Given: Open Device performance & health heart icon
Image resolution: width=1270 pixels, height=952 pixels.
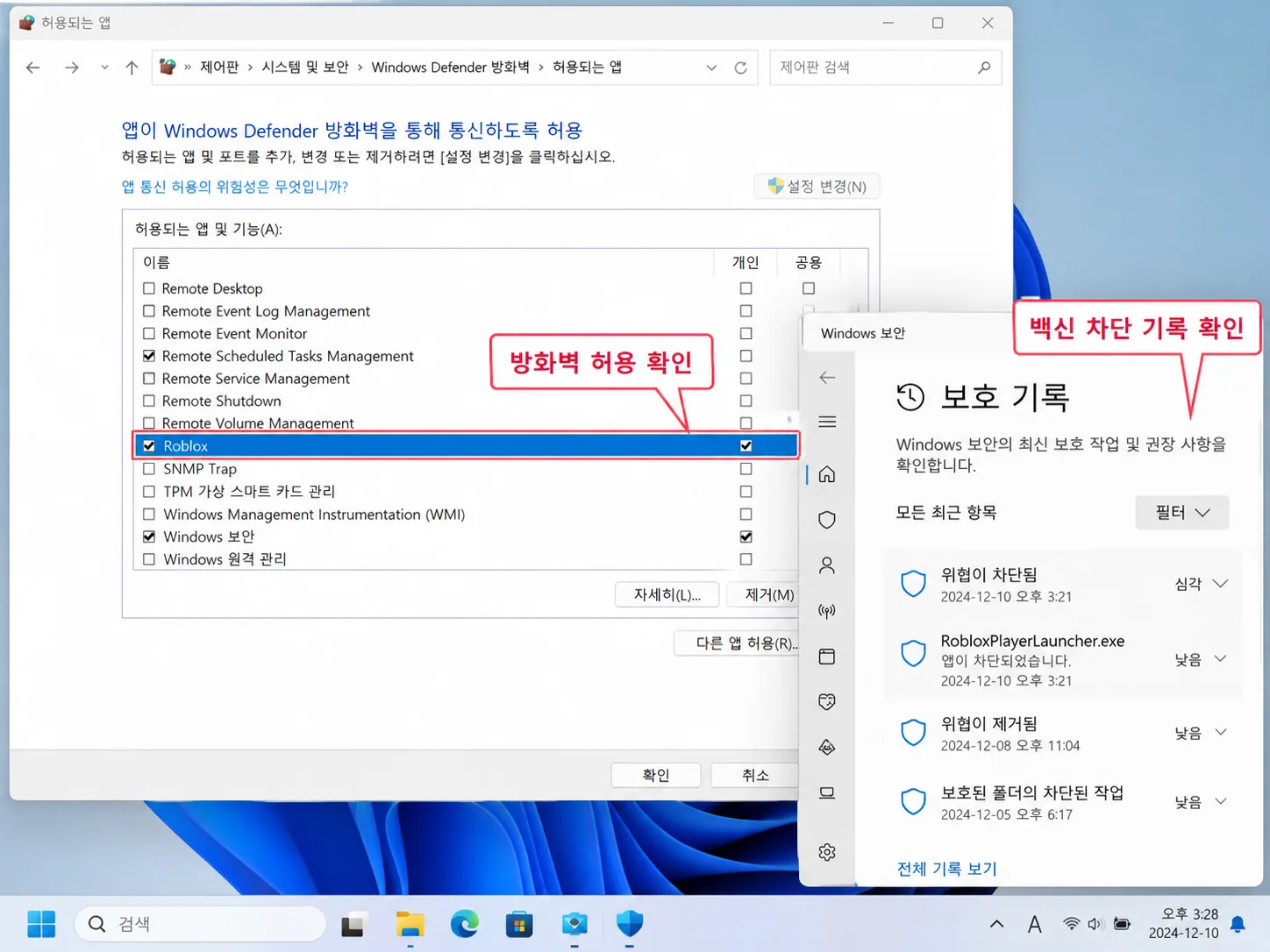Looking at the screenshot, I should [x=827, y=702].
